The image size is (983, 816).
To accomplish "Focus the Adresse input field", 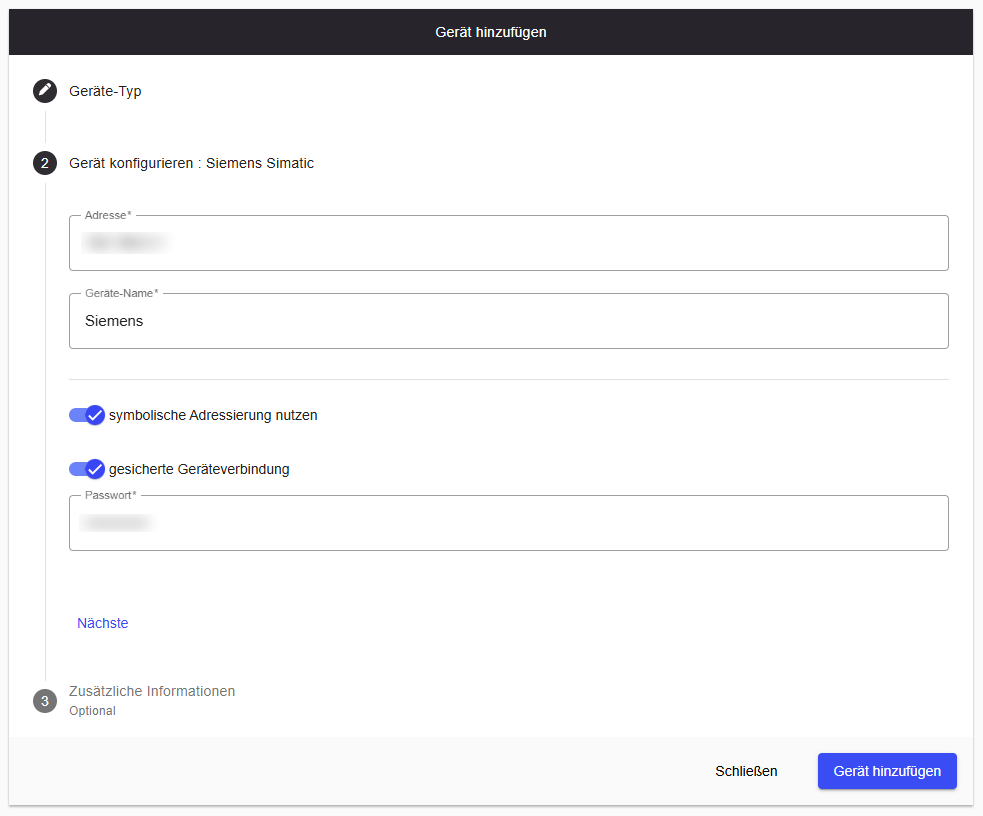I will coord(508,243).
